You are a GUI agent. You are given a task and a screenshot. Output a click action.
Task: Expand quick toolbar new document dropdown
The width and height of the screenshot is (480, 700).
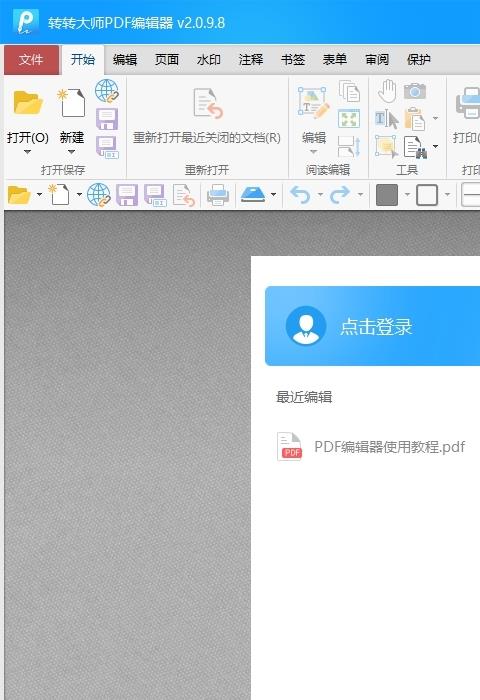(79, 195)
